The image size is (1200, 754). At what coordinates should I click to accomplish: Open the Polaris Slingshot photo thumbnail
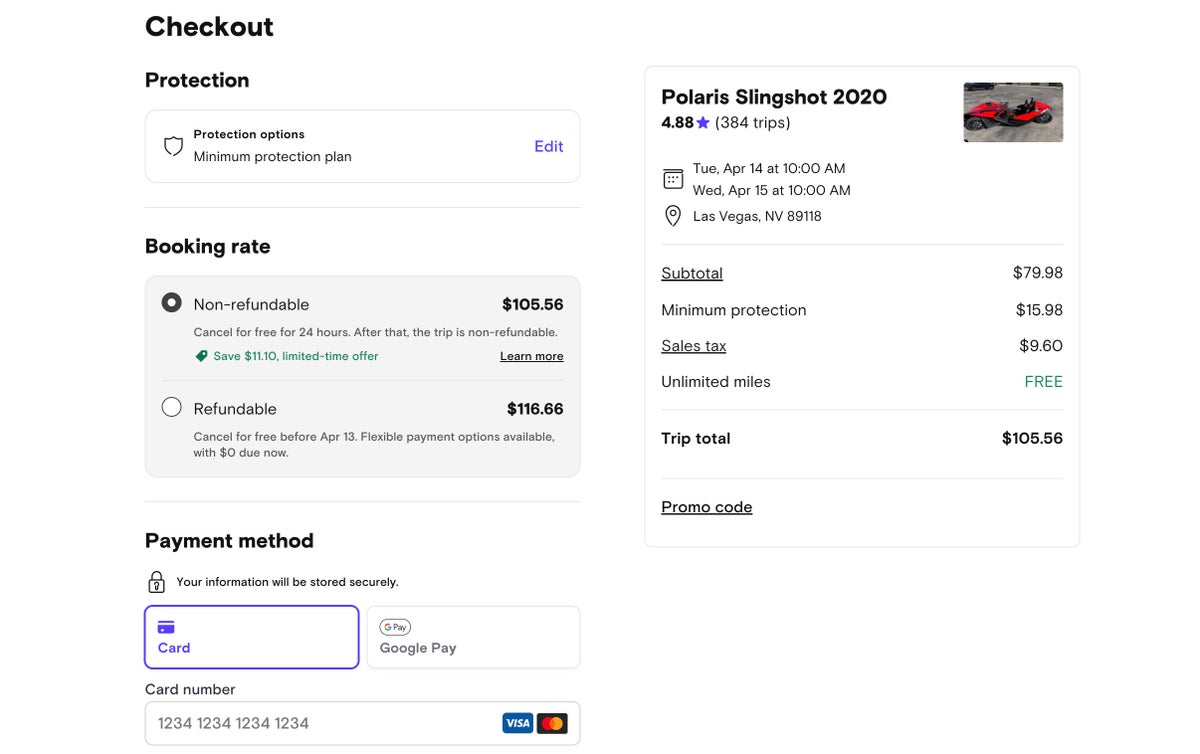(1013, 112)
